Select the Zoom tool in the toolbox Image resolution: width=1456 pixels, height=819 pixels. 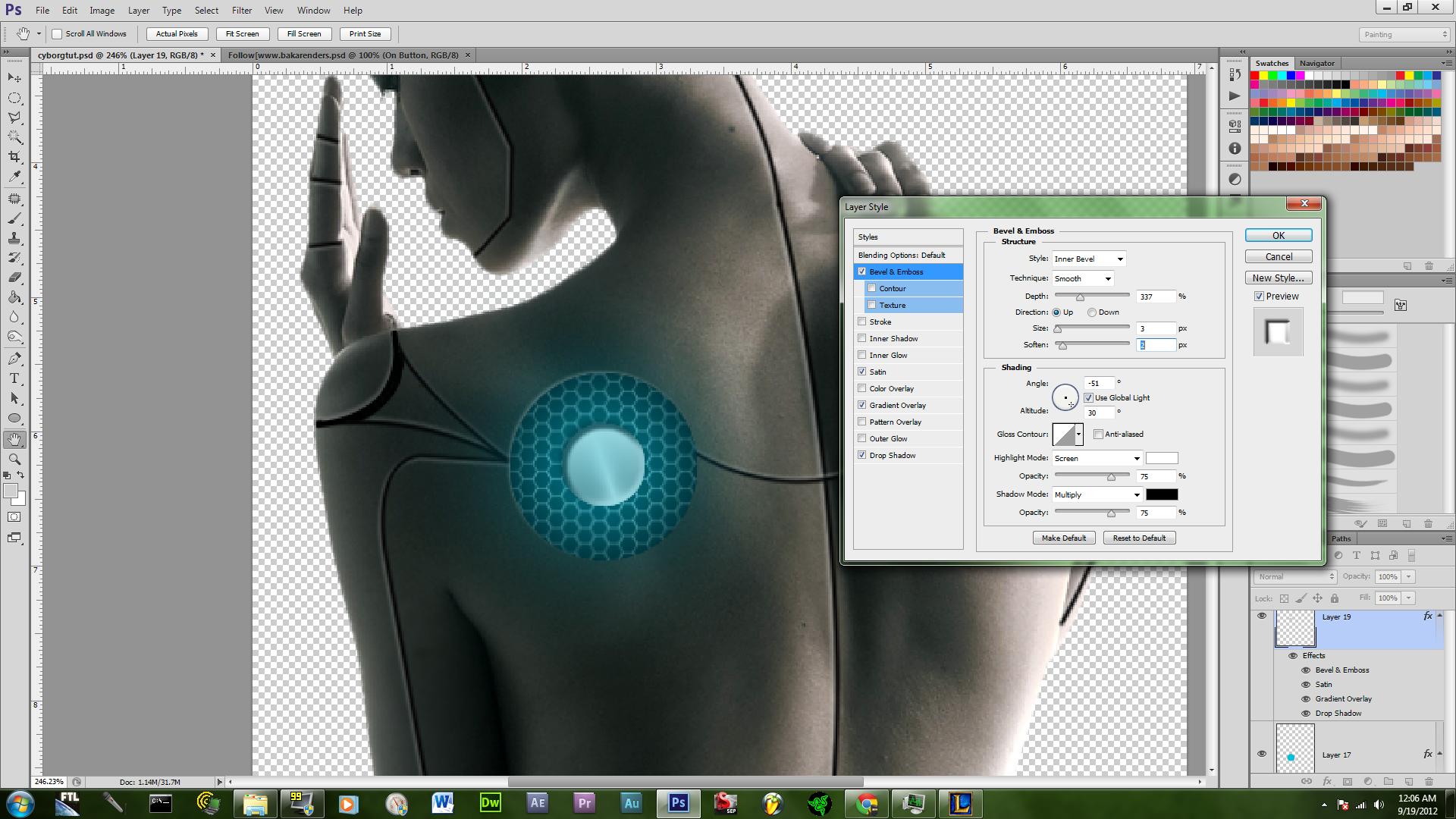click(14, 459)
